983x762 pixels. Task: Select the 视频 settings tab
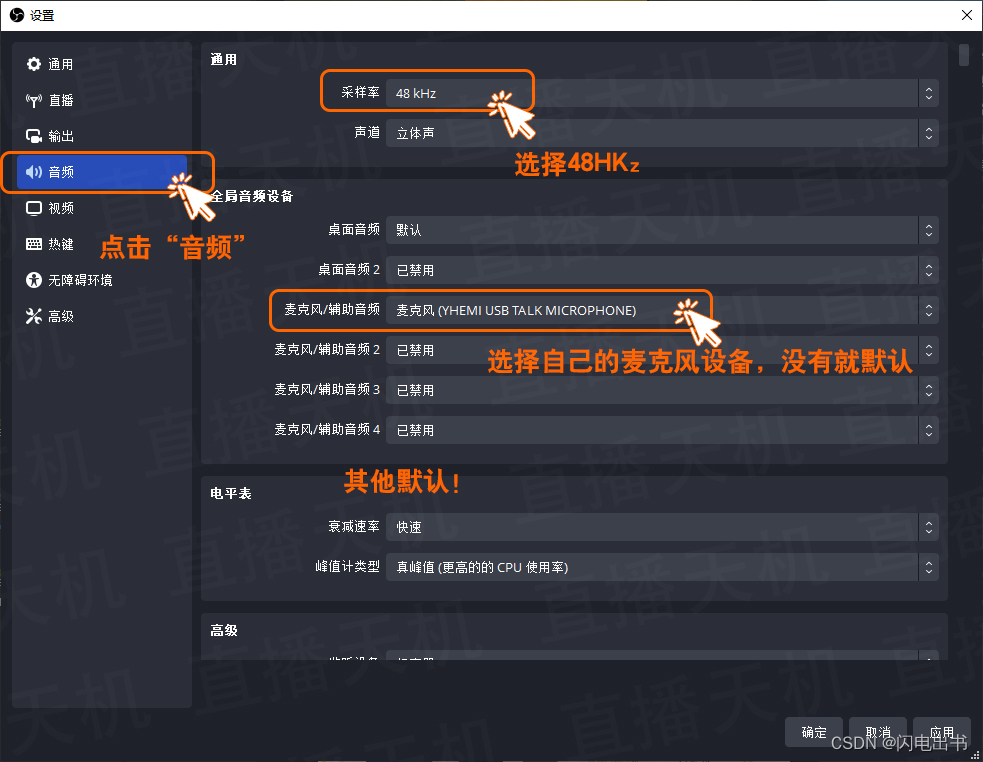[x=102, y=208]
